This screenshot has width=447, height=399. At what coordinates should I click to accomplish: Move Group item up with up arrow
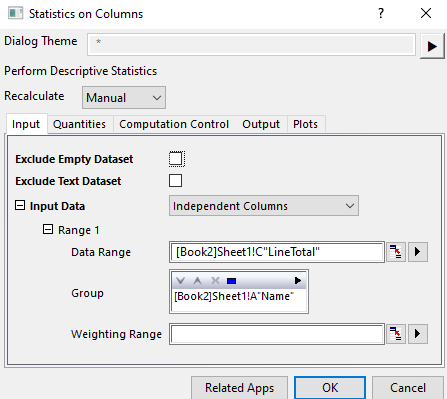coord(198,281)
